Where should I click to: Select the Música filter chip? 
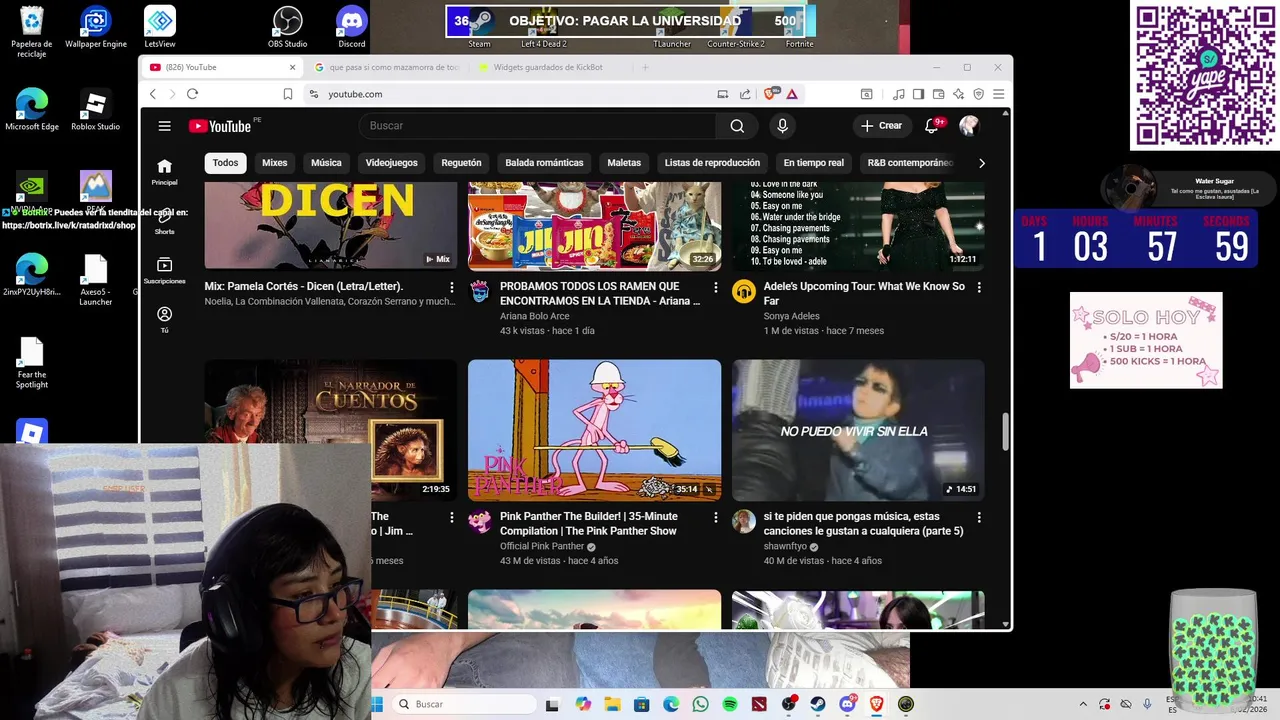click(x=326, y=163)
